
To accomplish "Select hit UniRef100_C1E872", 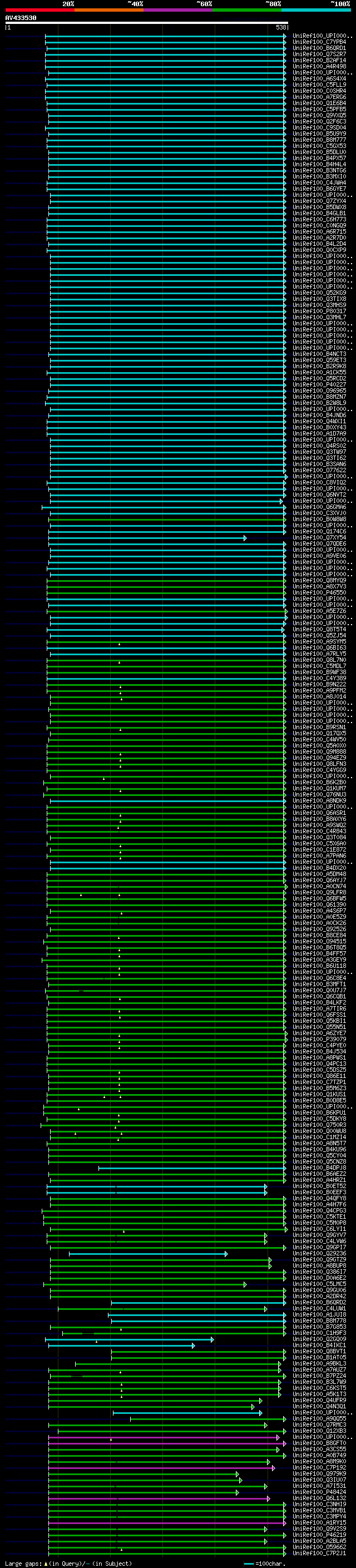I will [319, 850].
